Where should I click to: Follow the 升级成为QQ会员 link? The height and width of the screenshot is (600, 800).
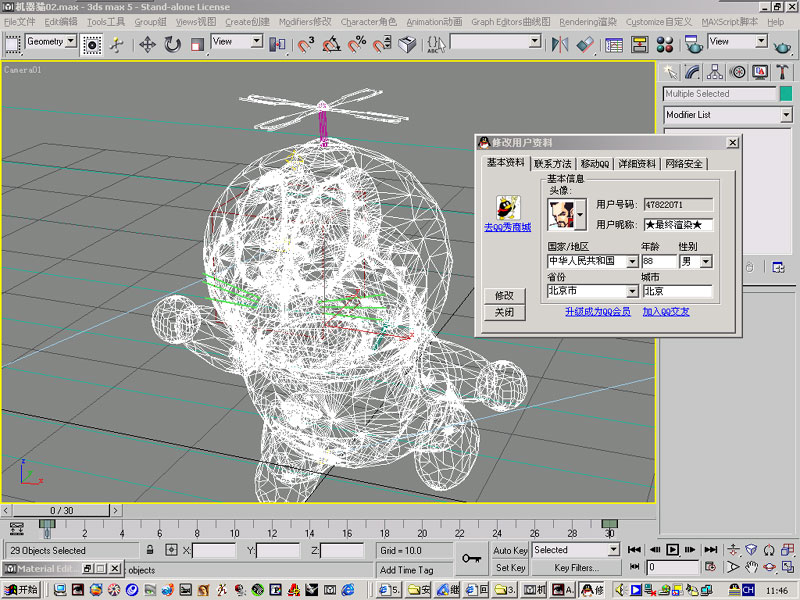coord(597,311)
